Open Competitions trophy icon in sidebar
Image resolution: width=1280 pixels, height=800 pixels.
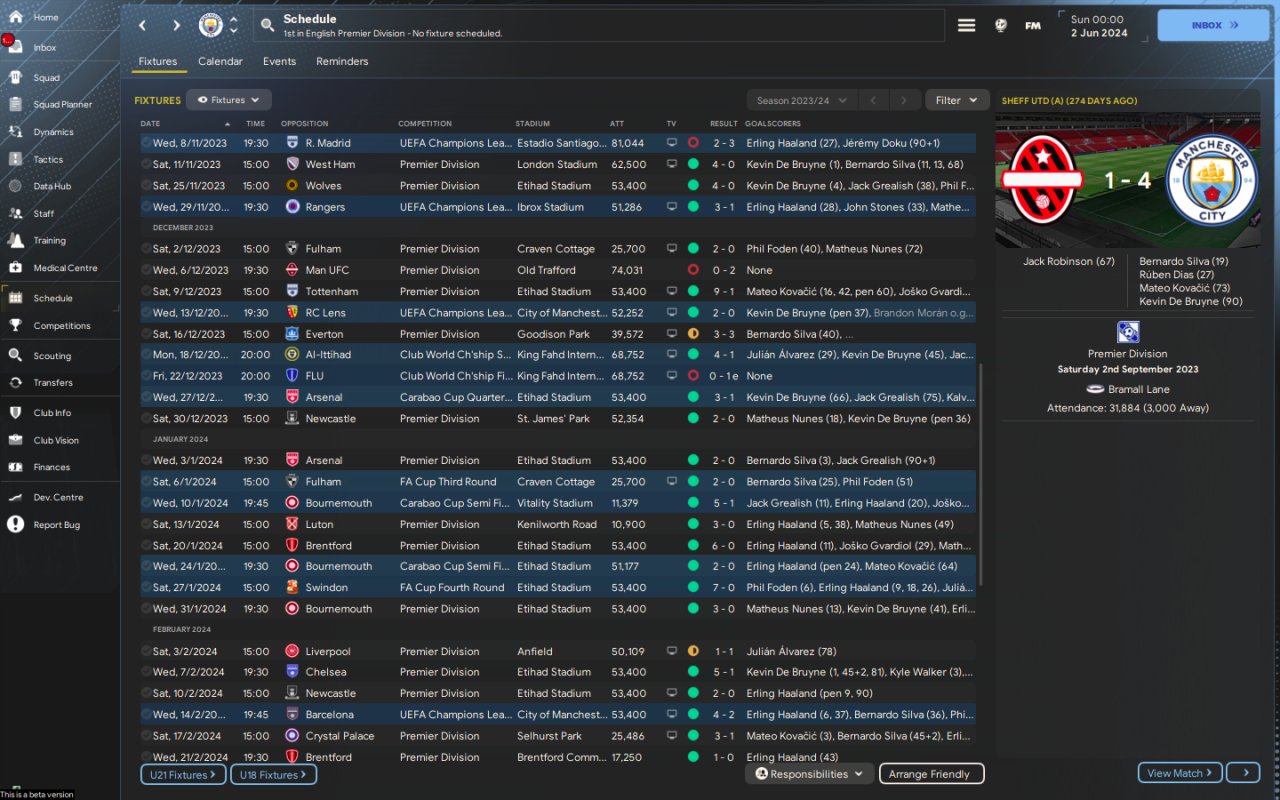pos(15,325)
